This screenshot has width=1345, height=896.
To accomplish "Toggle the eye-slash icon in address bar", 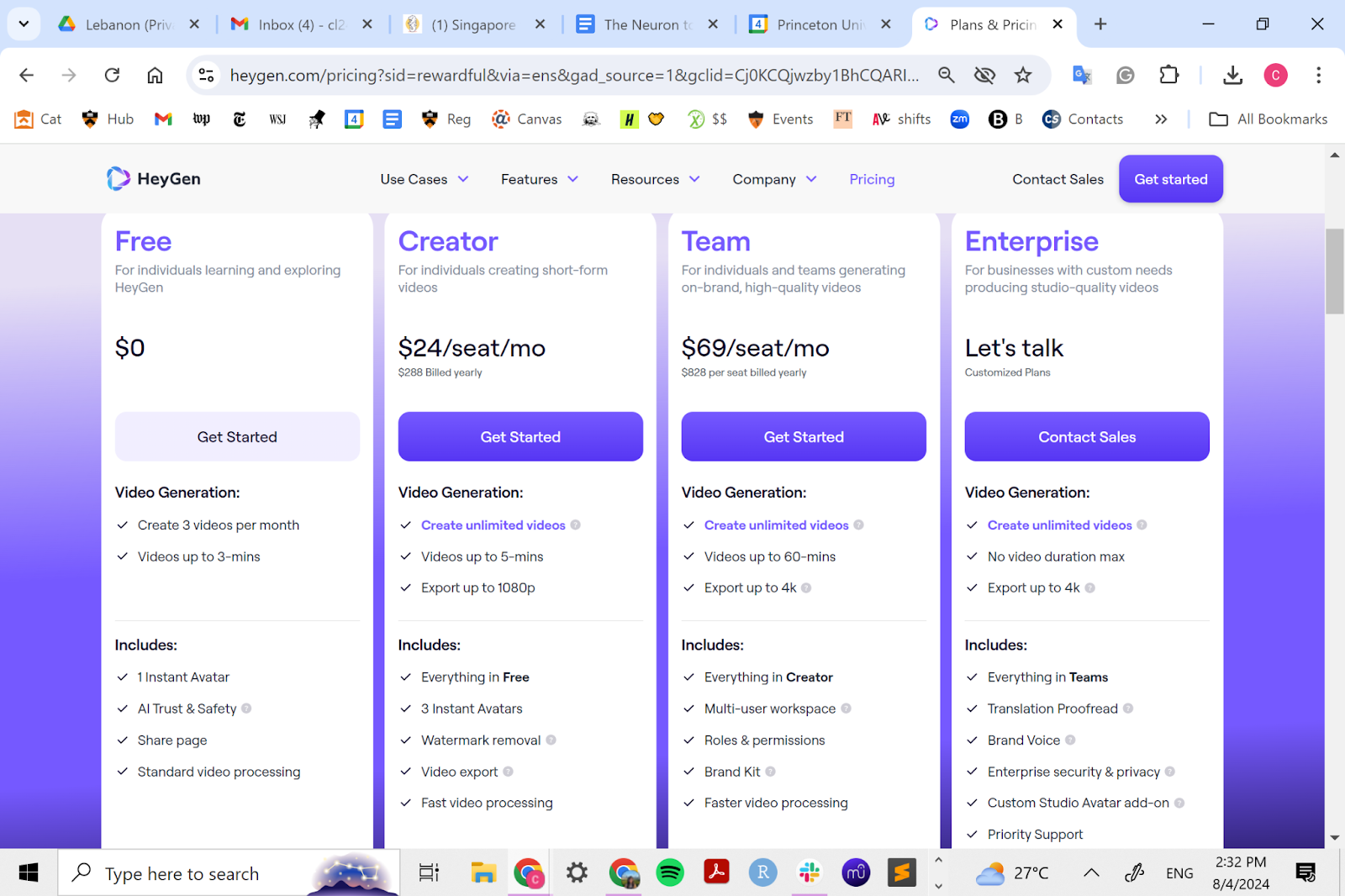I will click(984, 76).
